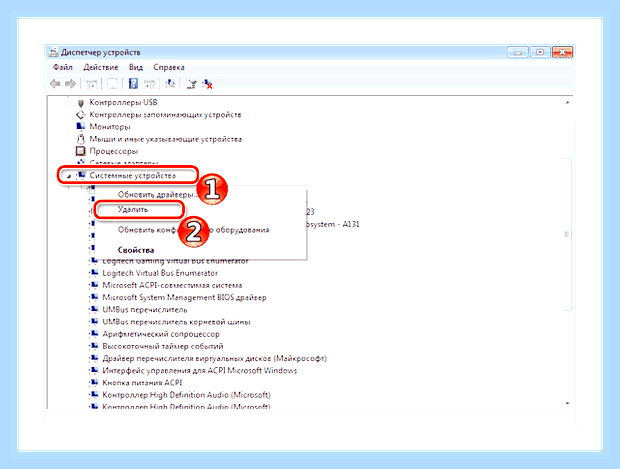The image size is (620, 469).
Task: Click the Контроллеры USB category icon
Action: [81, 103]
